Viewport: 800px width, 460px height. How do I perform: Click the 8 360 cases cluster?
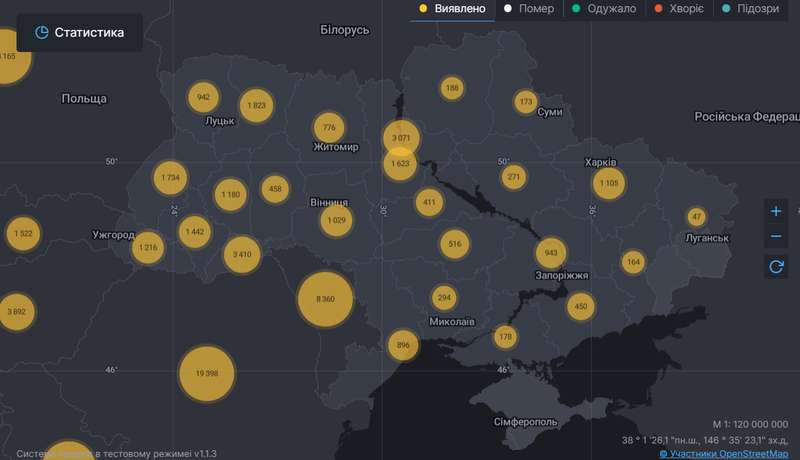coord(325,299)
